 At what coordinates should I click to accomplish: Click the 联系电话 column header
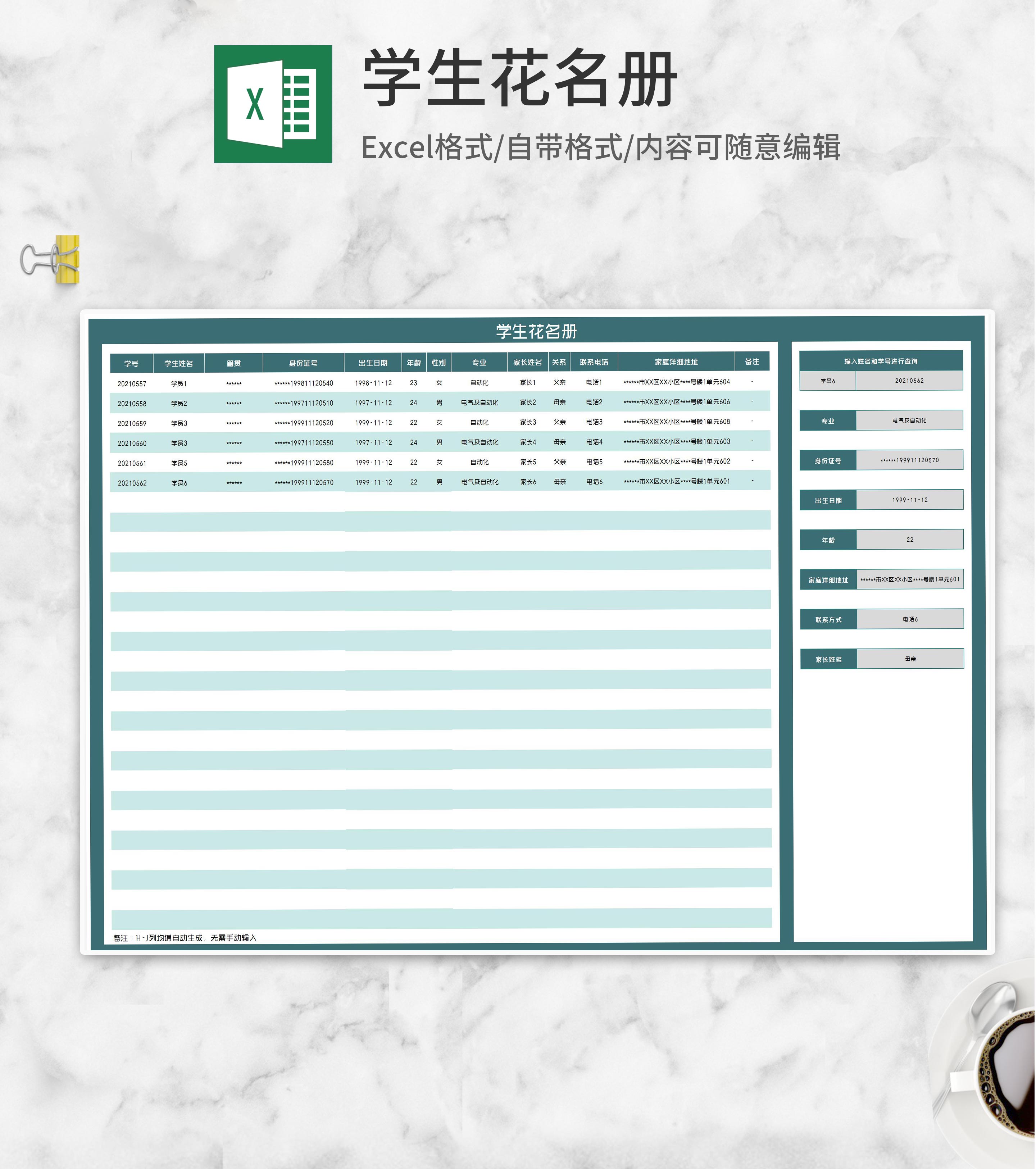pyautogui.click(x=594, y=362)
